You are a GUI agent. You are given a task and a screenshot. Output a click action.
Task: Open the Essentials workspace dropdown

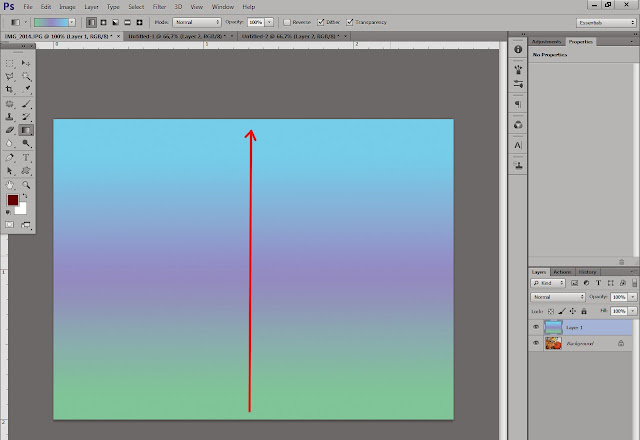coord(606,22)
